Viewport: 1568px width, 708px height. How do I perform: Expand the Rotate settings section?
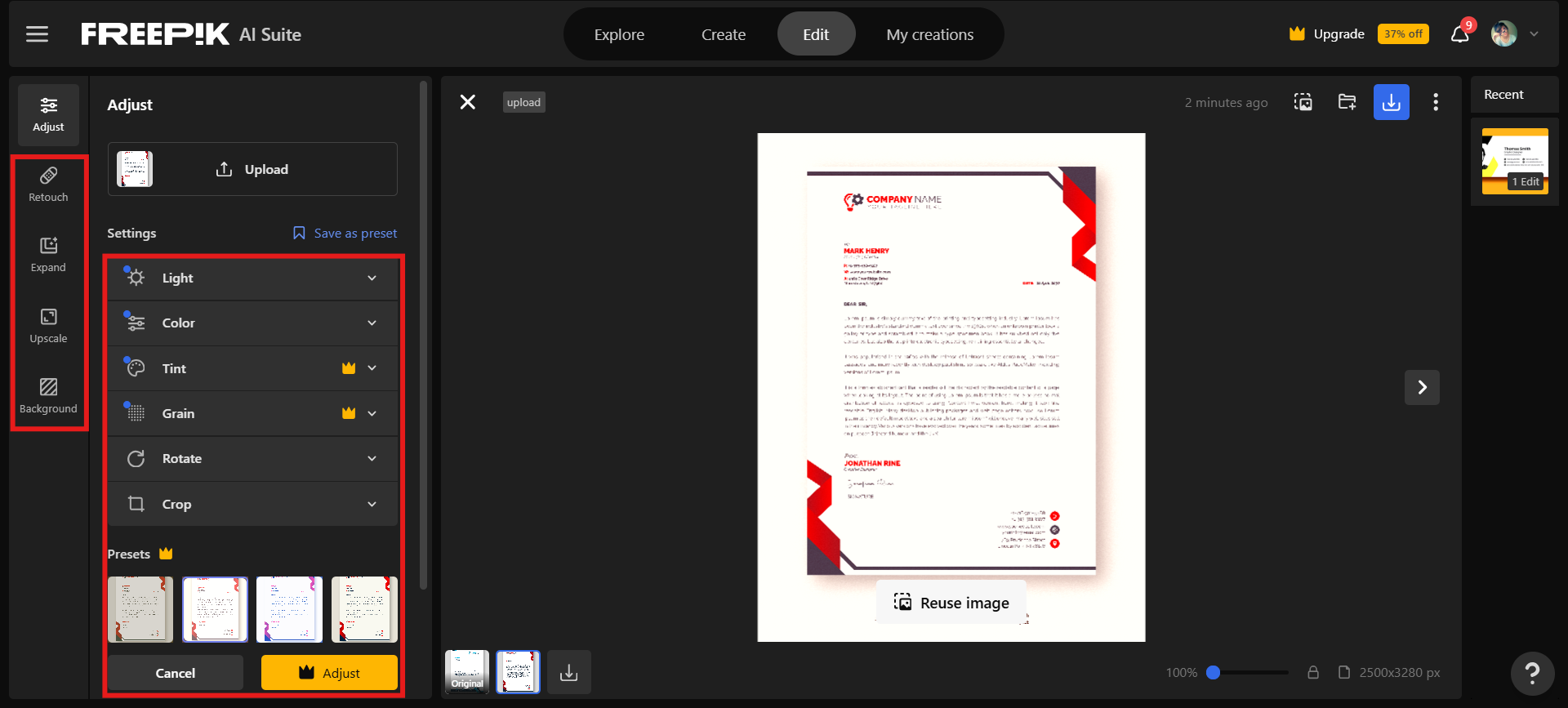point(252,459)
